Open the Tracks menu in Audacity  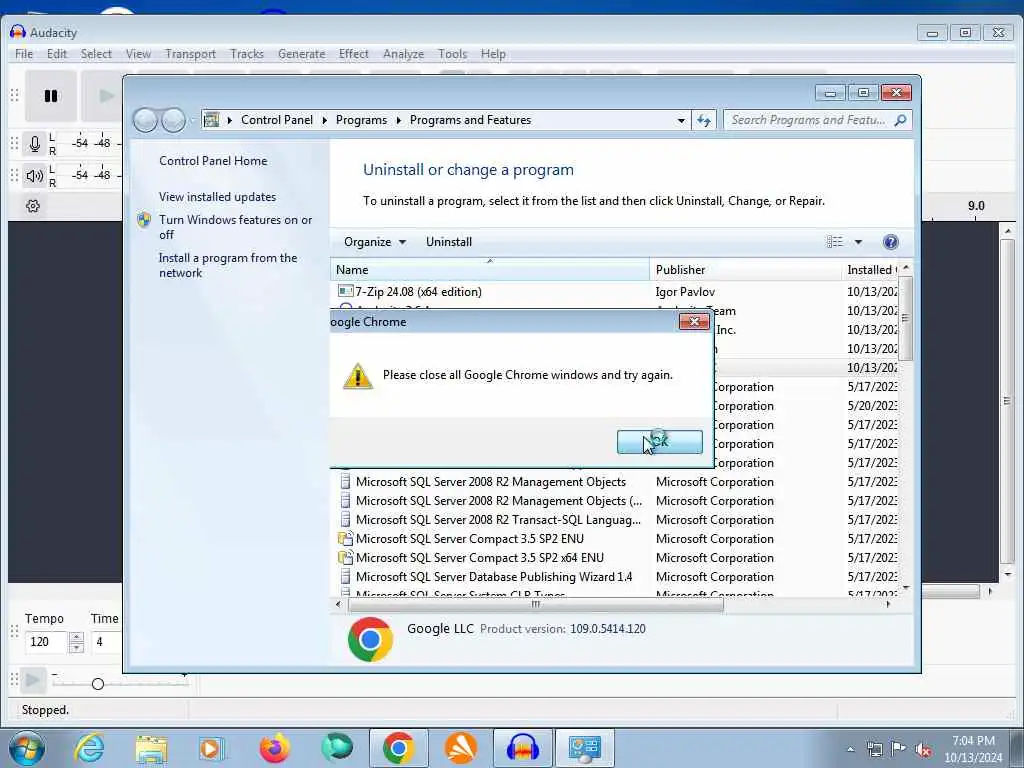pos(247,54)
